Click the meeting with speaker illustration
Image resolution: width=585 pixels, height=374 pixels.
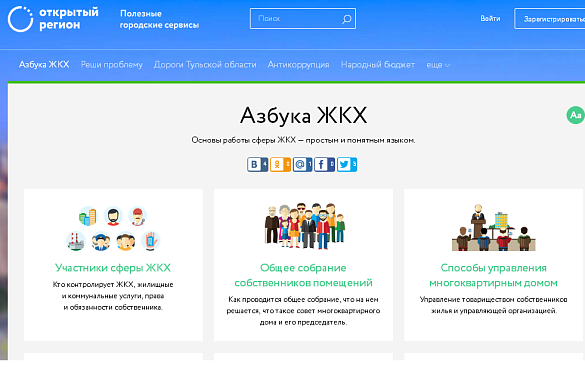point(494,227)
